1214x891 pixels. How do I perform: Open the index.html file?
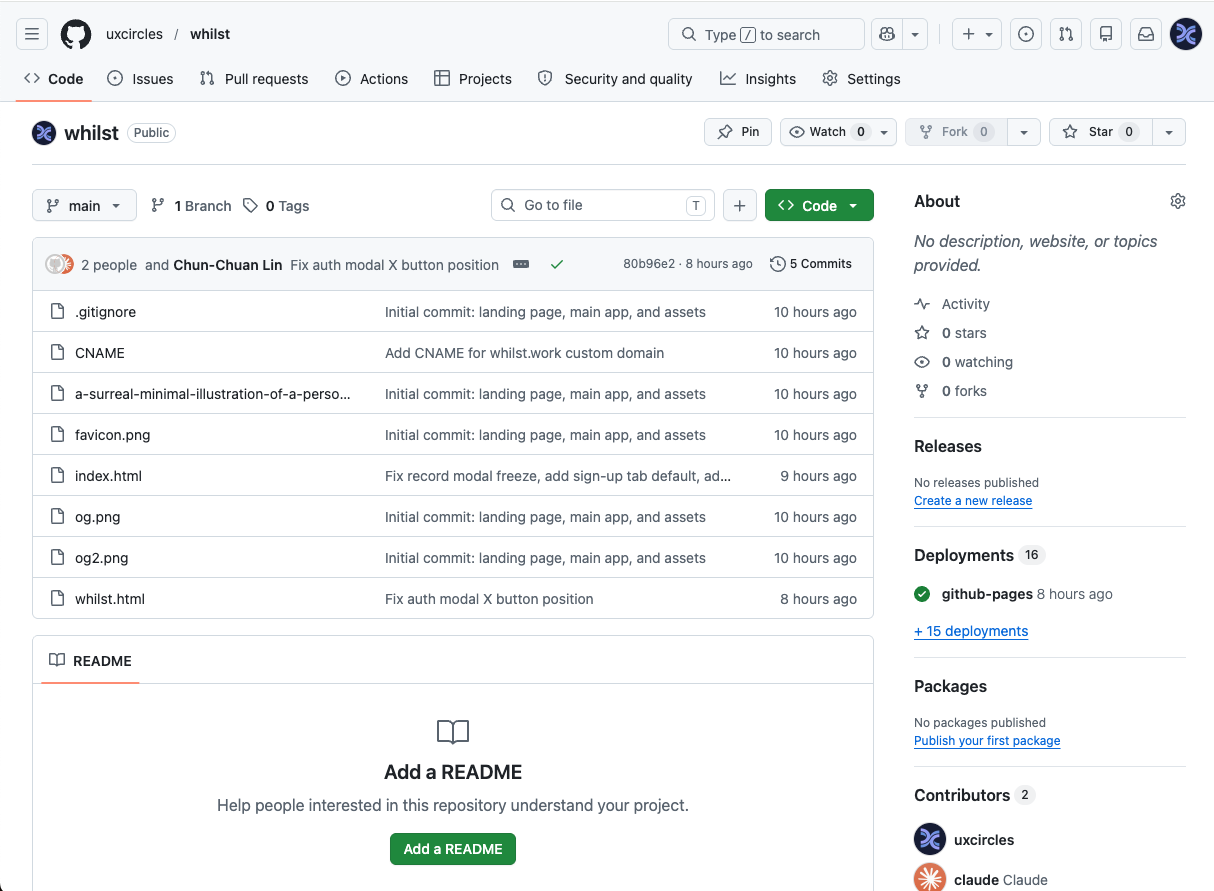point(108,476)
